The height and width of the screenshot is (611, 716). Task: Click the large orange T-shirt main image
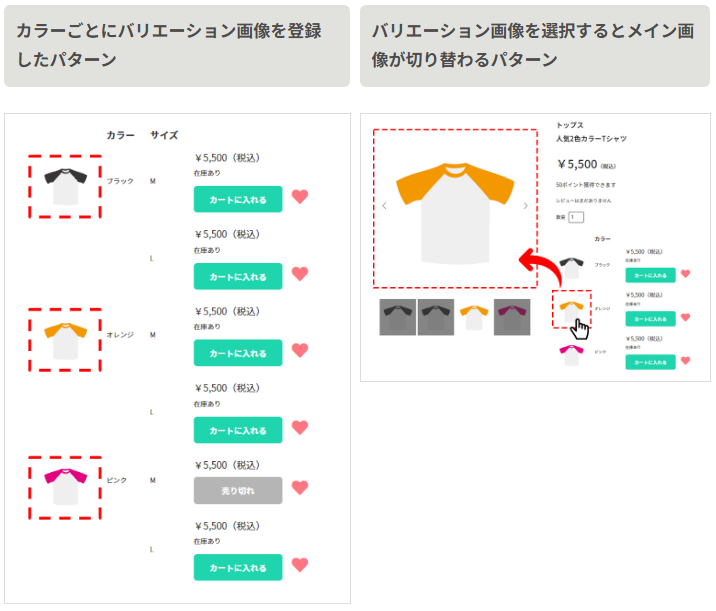click(x=455, y=207)
